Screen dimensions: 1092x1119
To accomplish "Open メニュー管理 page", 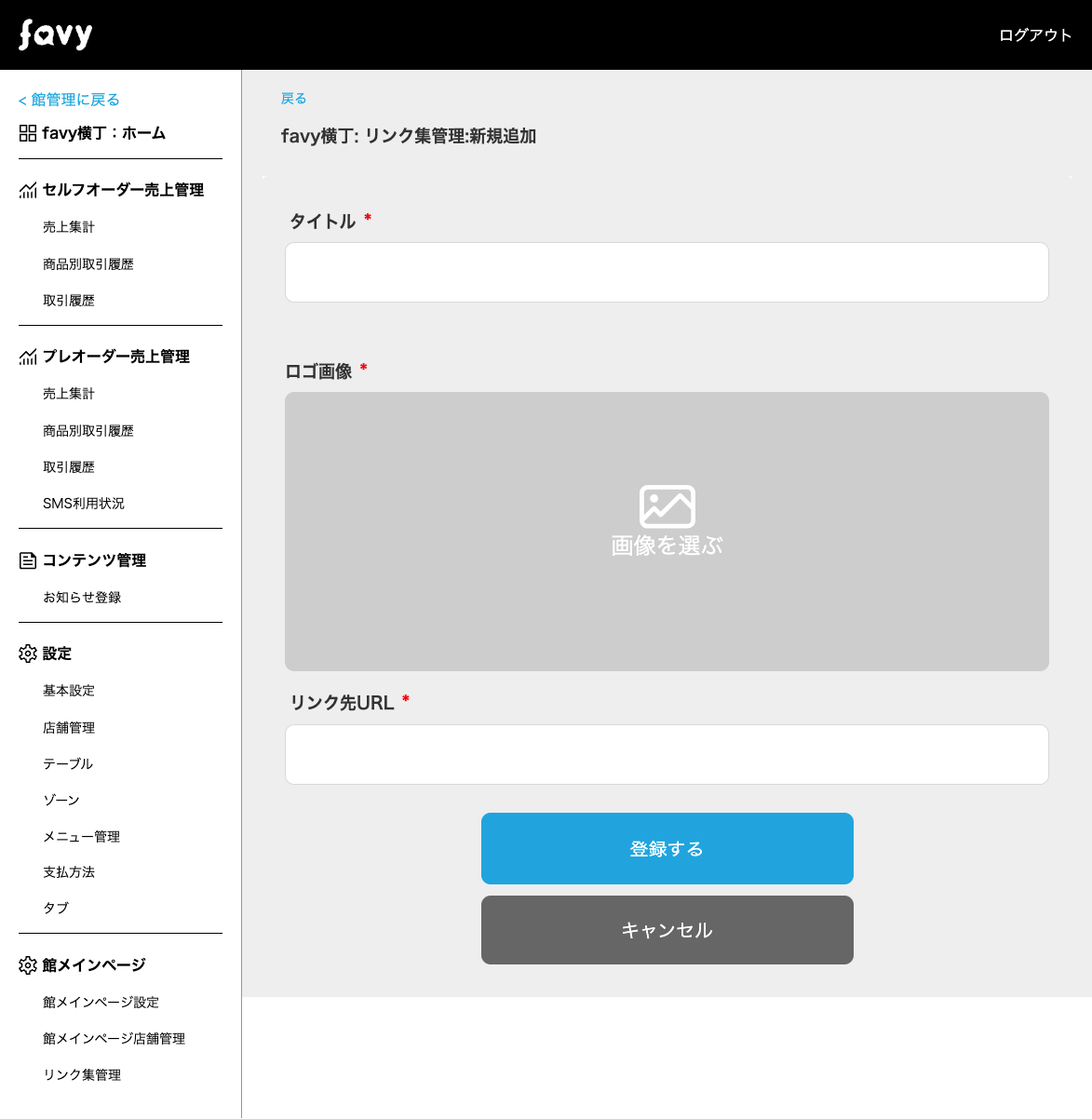I will 82,837.
